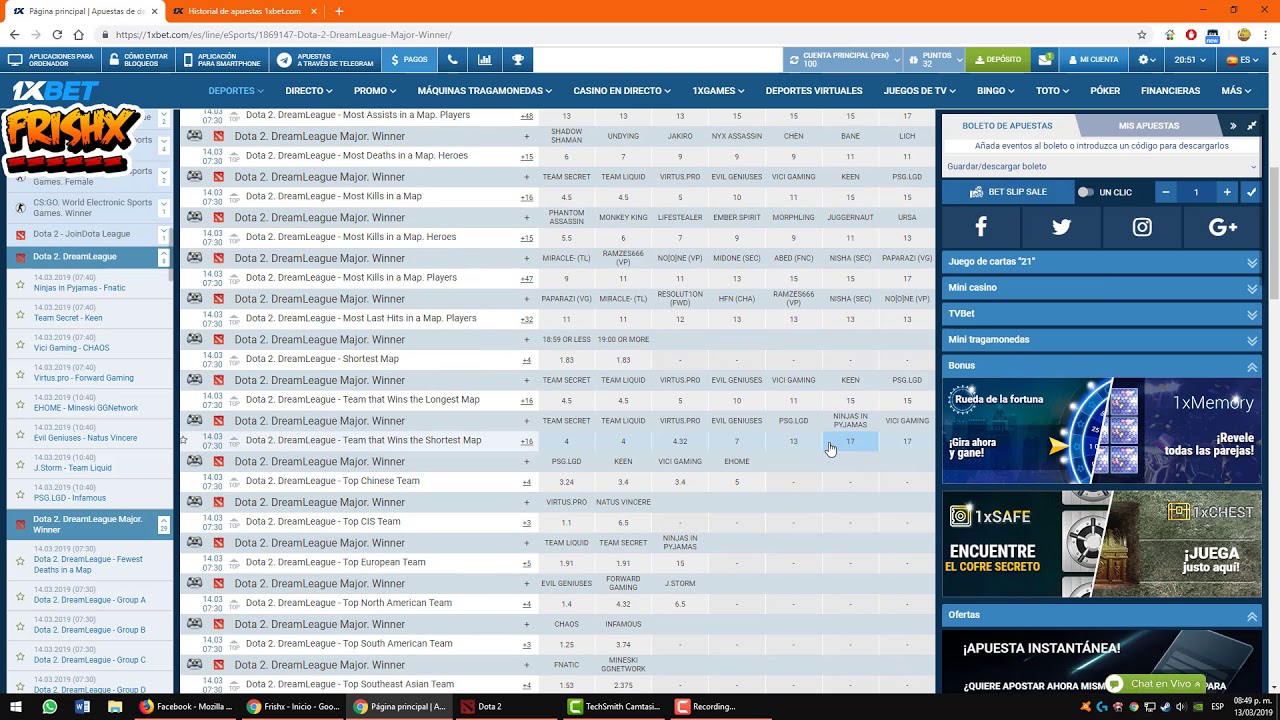Open Word from the taskbar

(x=82, y=706)
